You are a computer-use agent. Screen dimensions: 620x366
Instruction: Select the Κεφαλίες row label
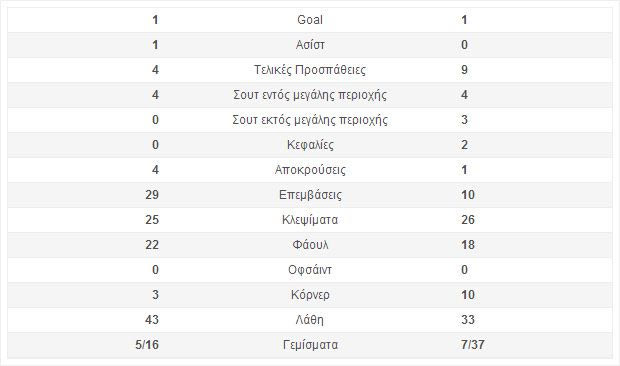pyautogui.click(x=310, y=145)
